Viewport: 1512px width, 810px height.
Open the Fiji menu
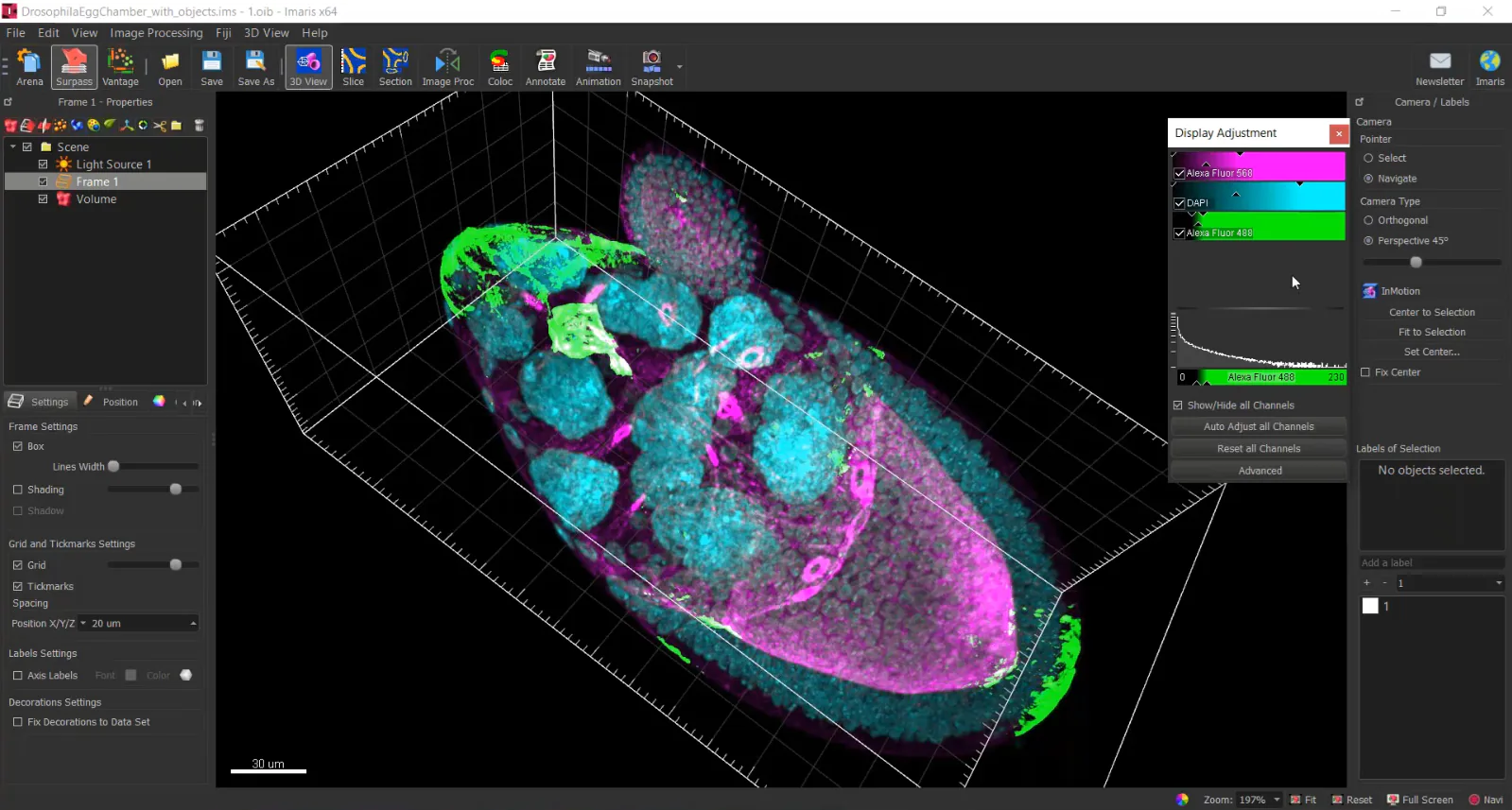[x=223, y=33]
